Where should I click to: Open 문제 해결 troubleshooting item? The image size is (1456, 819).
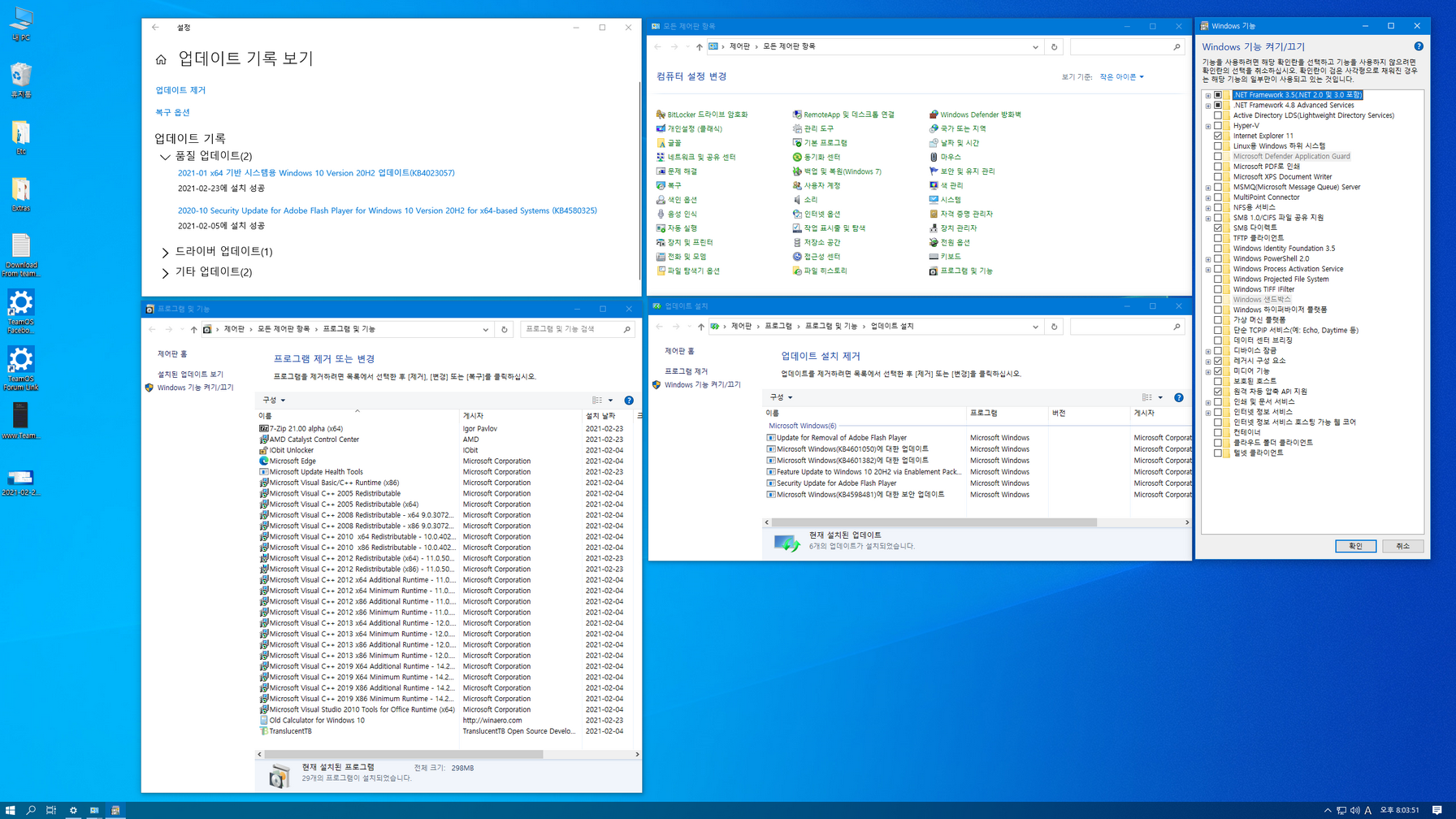(x=677, y=171)
